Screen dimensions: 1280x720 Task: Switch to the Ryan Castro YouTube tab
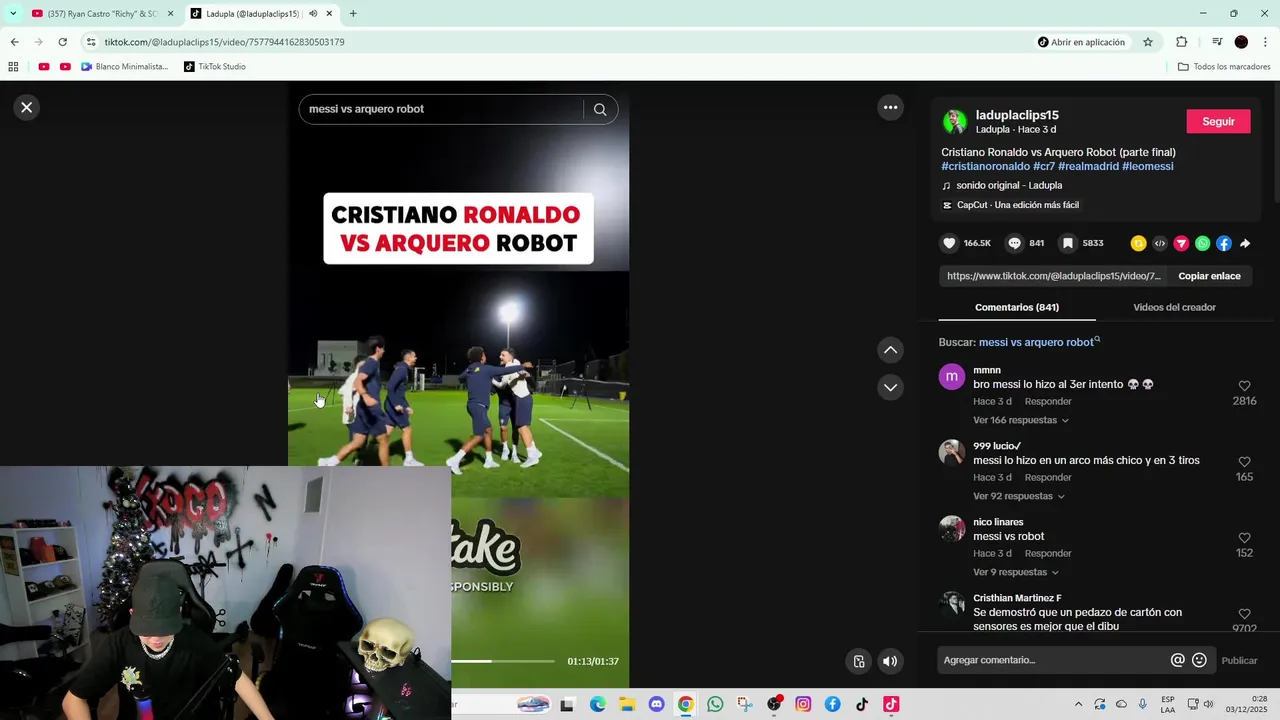[x=103, y=14]
